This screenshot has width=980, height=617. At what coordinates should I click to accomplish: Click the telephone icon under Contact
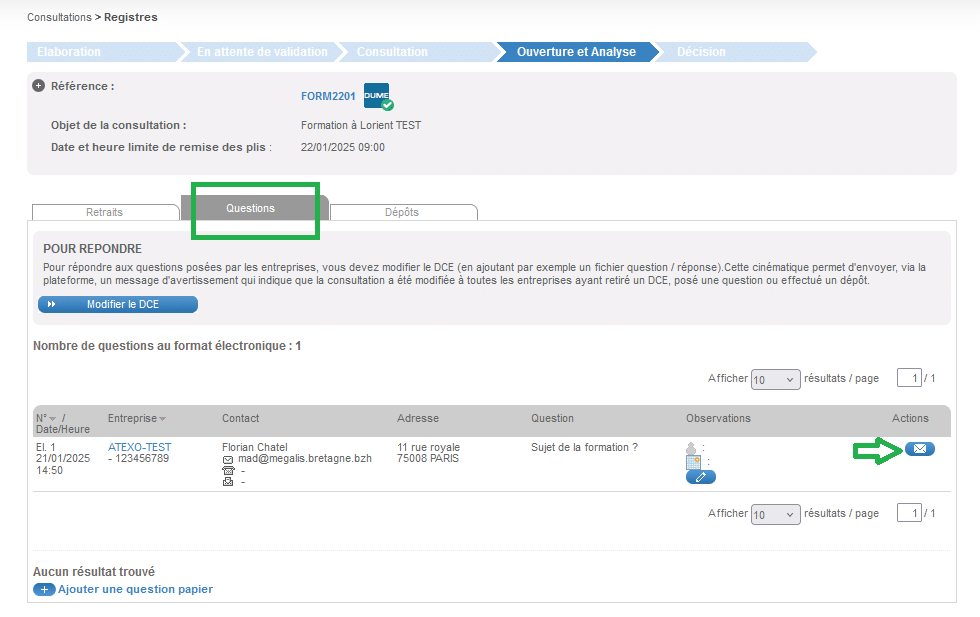click(227, 470)
